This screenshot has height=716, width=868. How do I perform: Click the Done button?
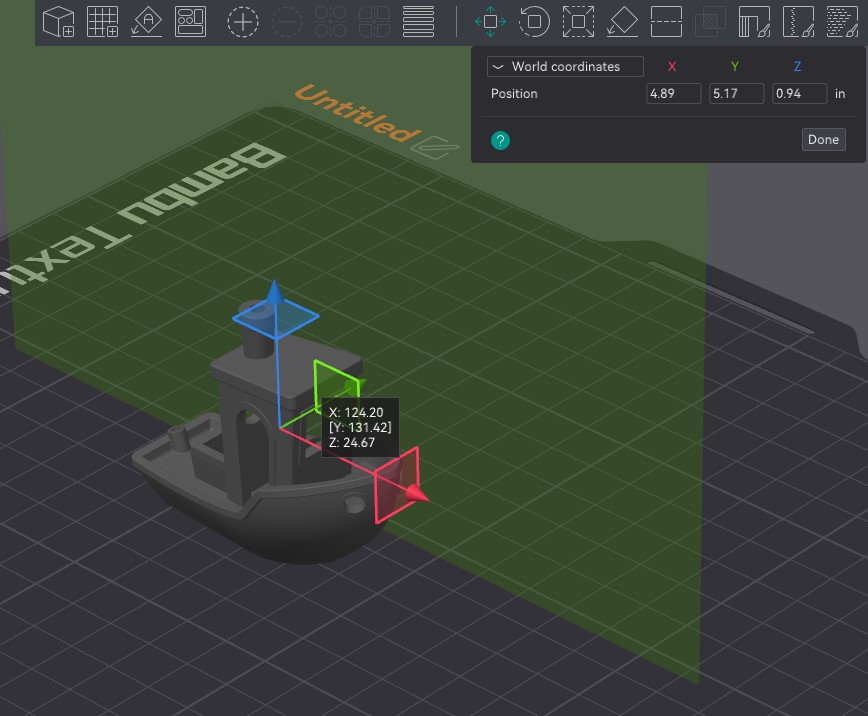823,140
